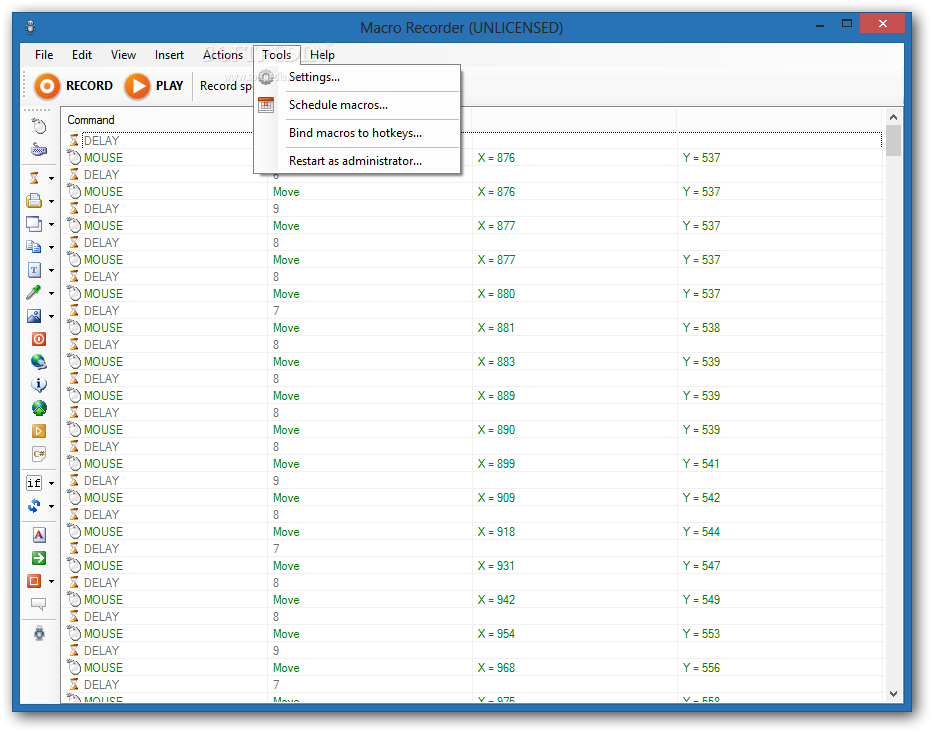Click the image picture command icon

(x=34, y=315)
